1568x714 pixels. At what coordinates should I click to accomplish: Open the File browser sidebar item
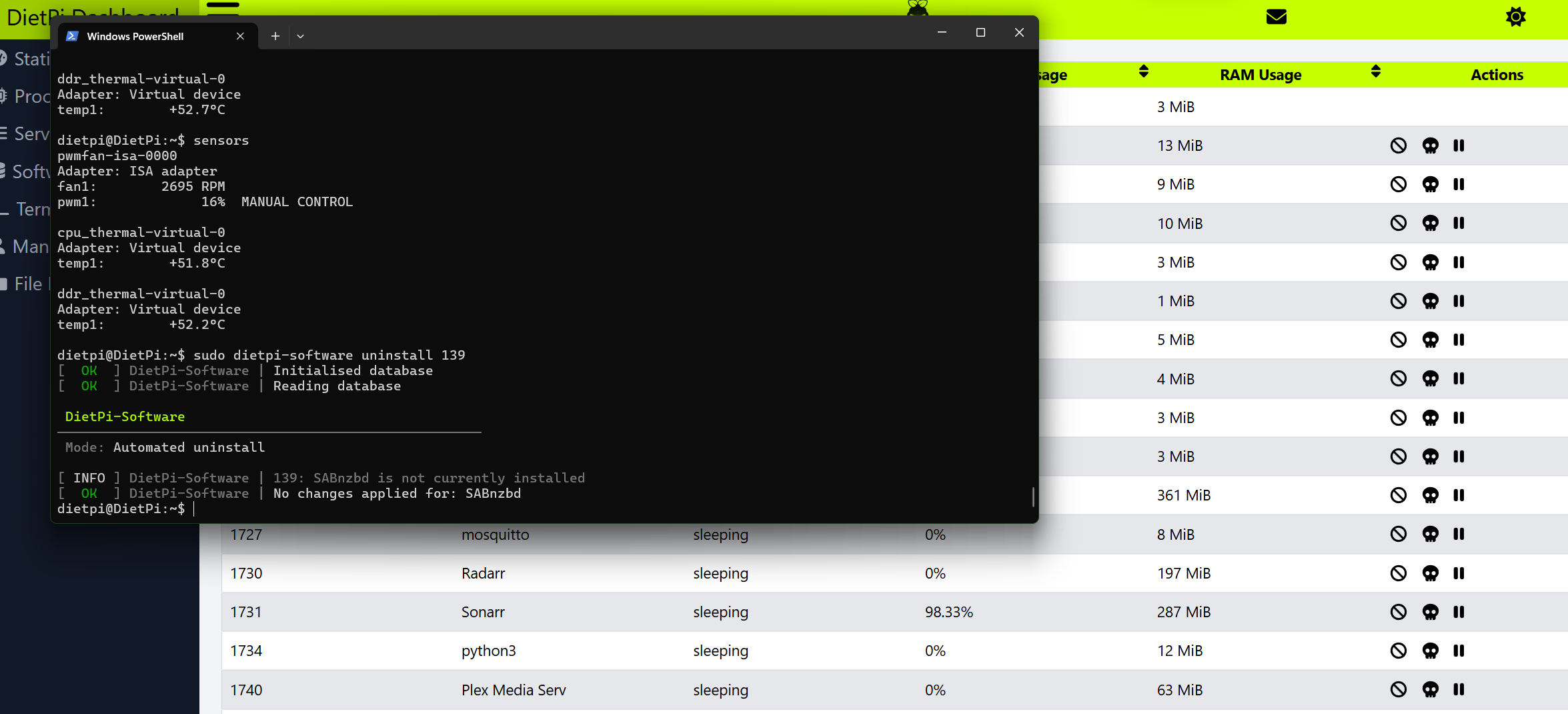[27, 284]
